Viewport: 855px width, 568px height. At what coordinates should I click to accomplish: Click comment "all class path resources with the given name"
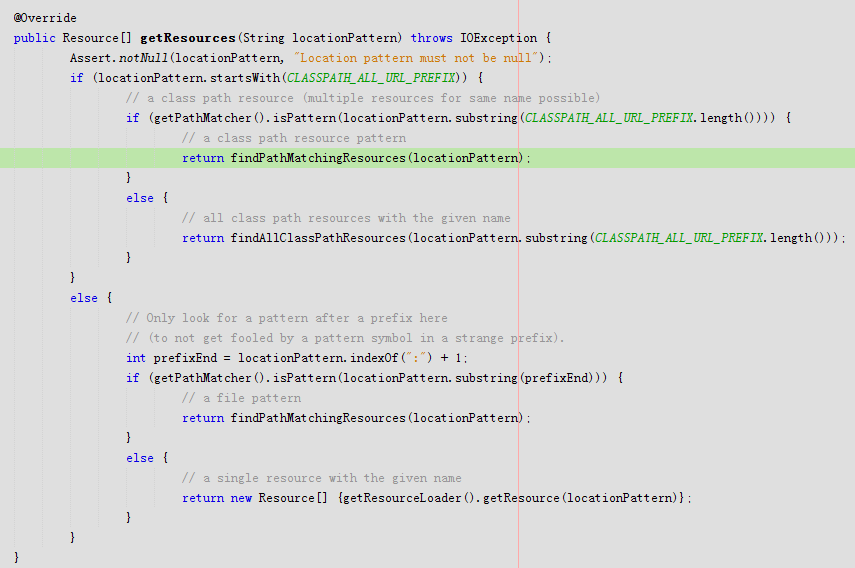coord(346,218)
